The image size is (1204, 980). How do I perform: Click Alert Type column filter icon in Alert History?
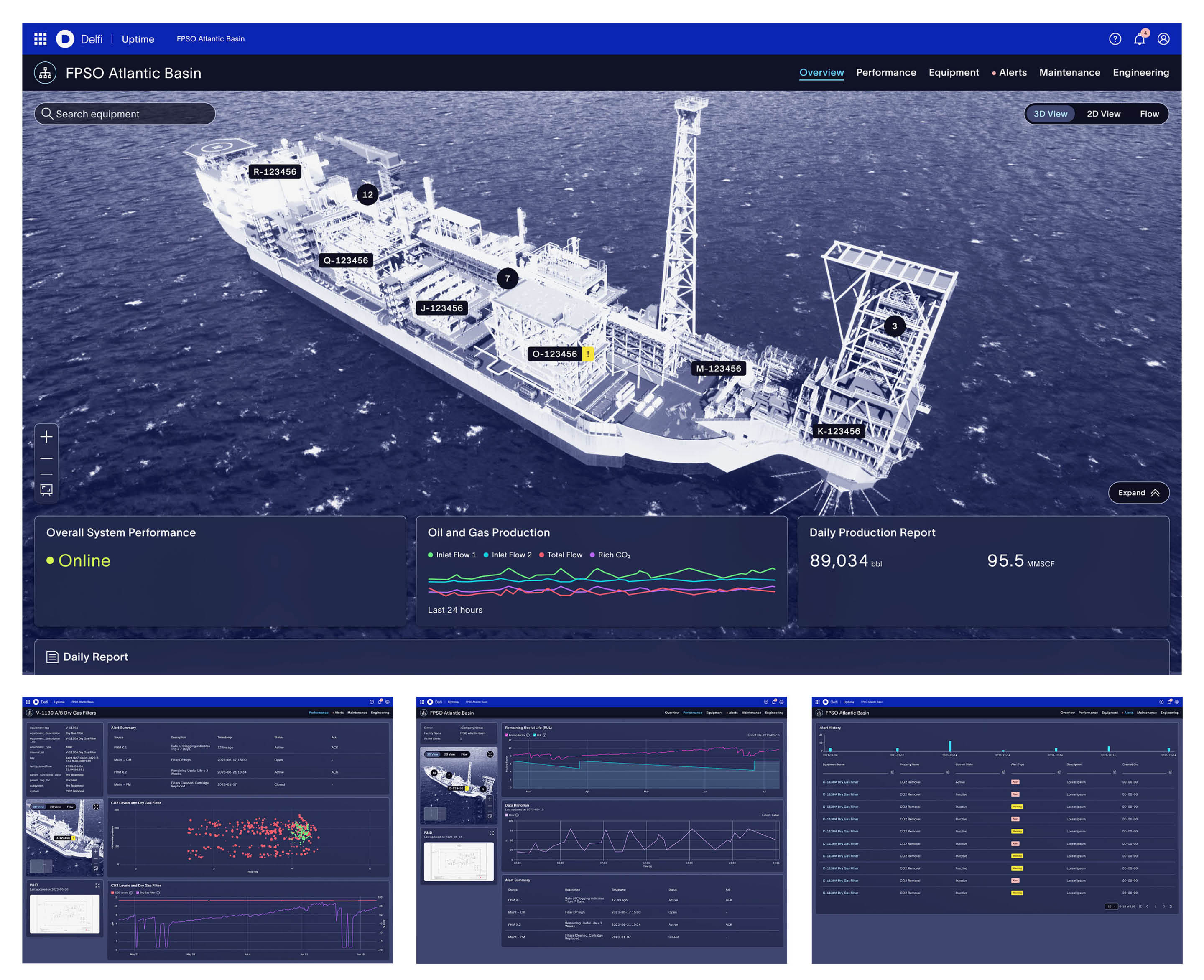click(1059, 772)
